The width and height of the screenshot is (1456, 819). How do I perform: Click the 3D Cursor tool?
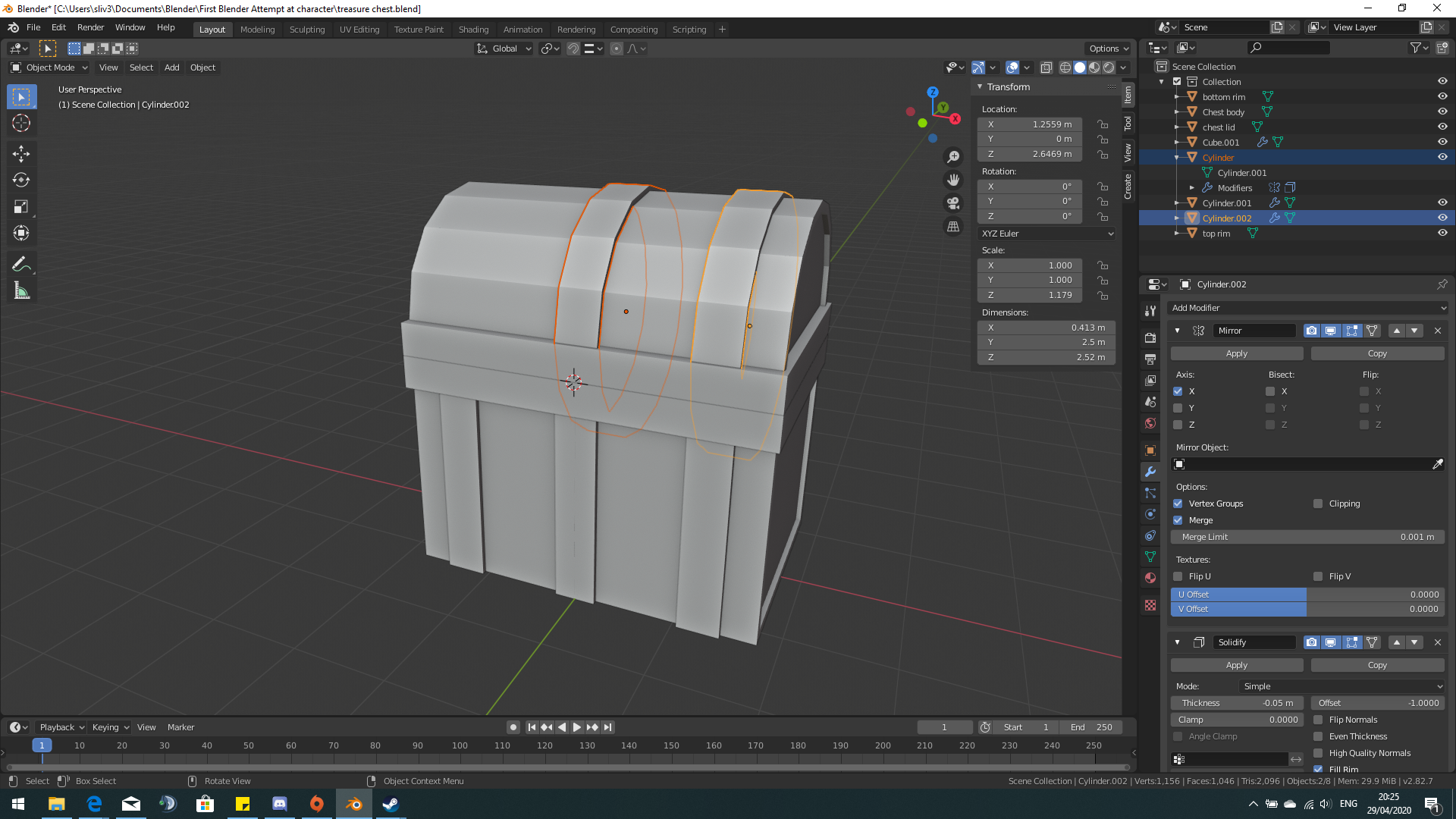(x=20, y=123)
